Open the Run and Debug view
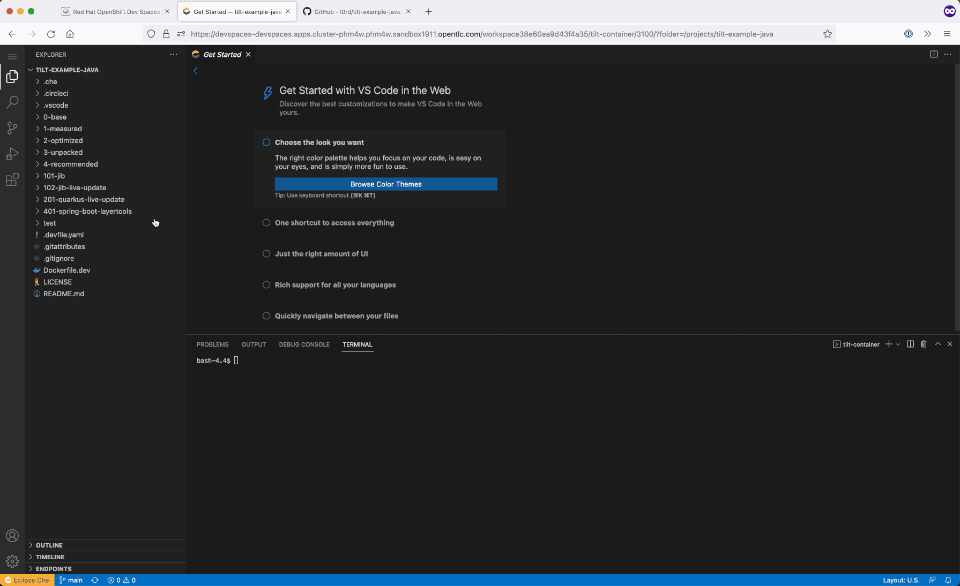This screenshot has width=960, height=586. point(12,154)
